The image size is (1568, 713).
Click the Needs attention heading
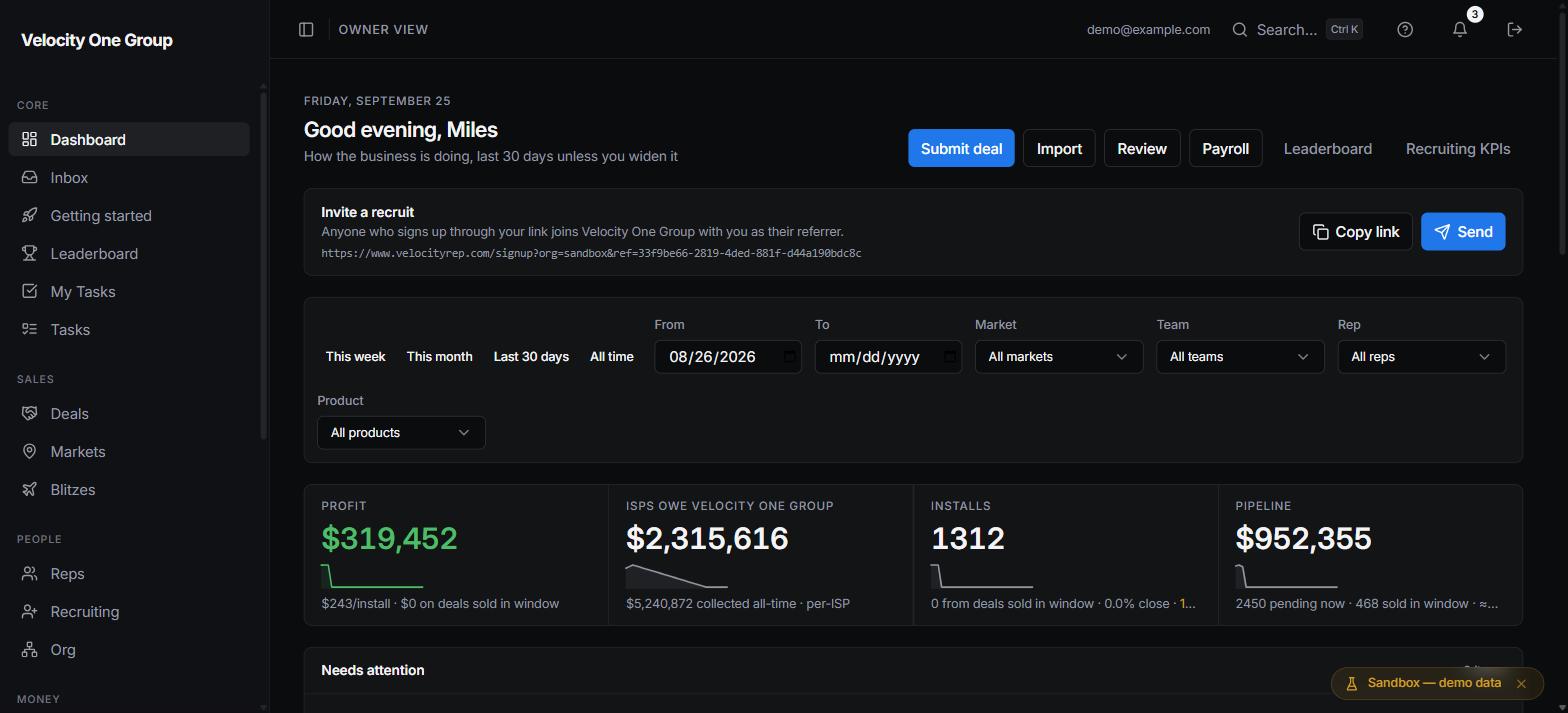click(x=372, y=670)
